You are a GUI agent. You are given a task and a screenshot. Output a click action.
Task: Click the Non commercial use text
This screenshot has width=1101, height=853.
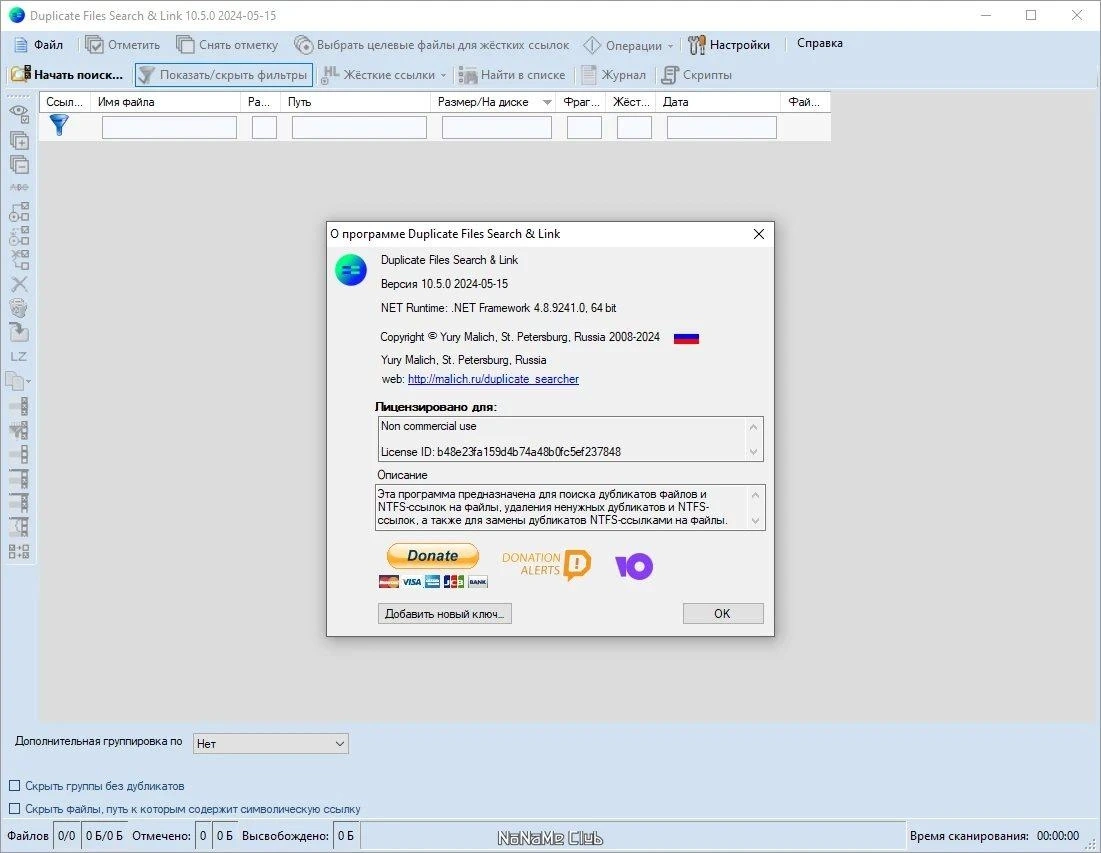point(428,426)
